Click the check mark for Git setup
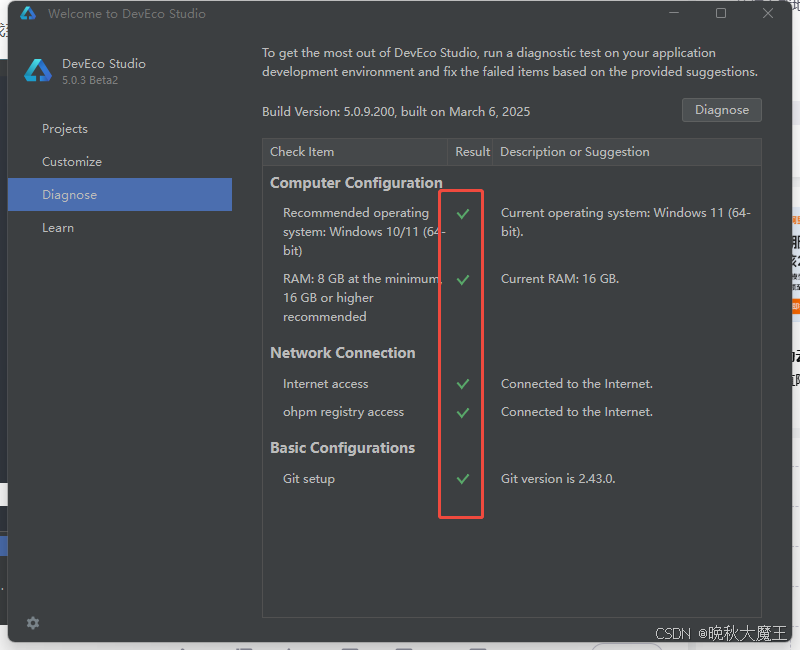Image resolution: width=800 pixels, height=650 pixels. (463, 479)
